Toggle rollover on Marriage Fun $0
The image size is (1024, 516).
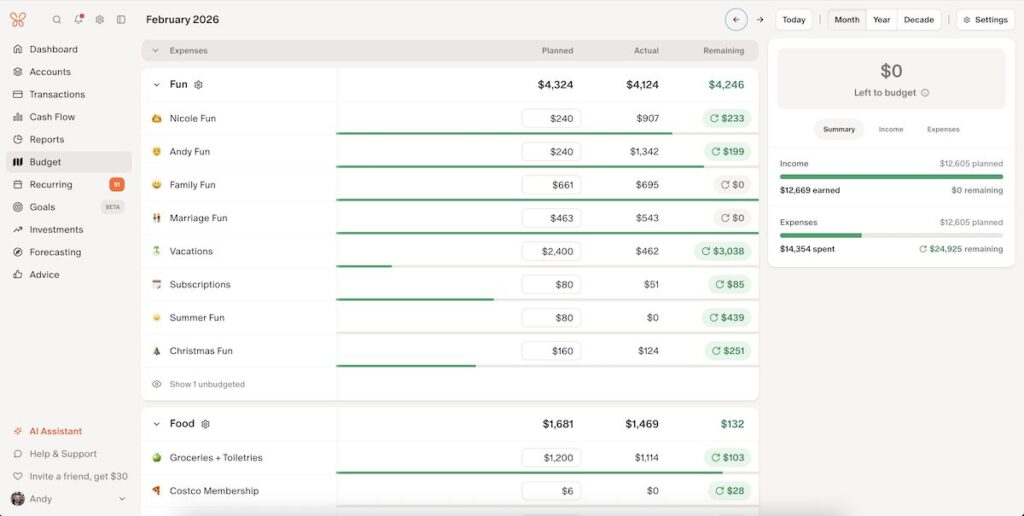click(x=732, y=218)
